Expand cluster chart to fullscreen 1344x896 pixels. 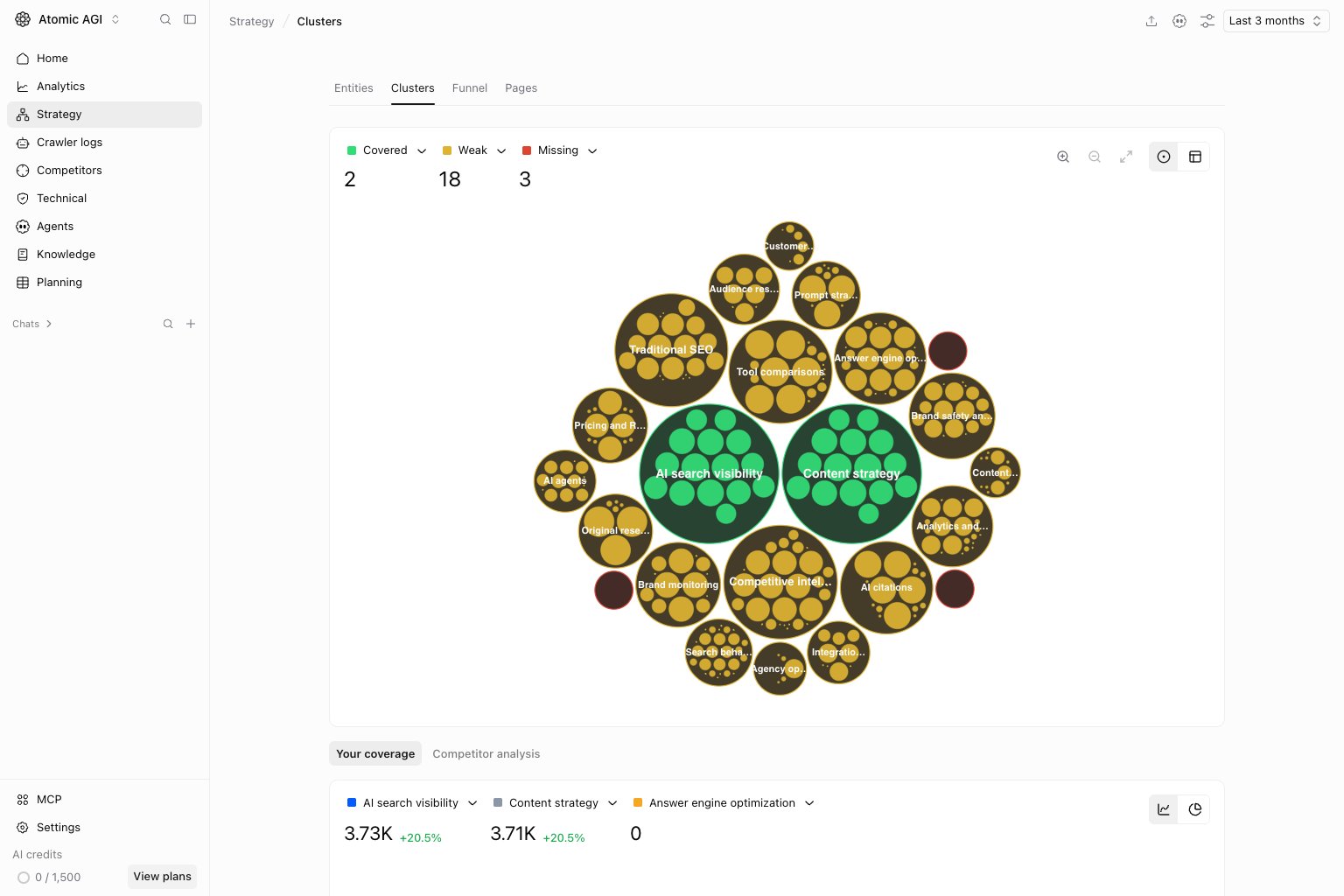tap(1126, 157)
